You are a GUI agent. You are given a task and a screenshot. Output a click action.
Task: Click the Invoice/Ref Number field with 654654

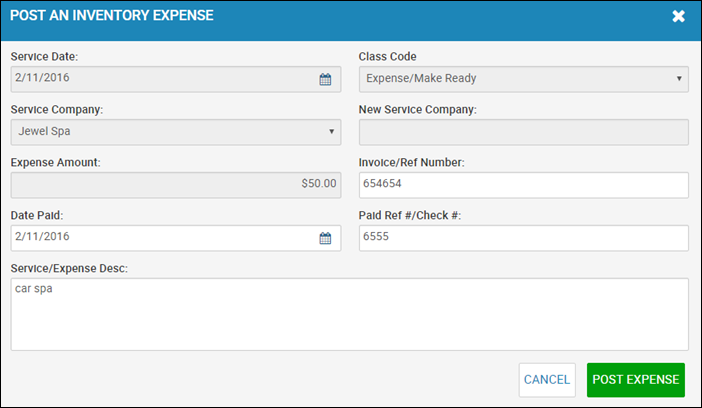point(523,185)
